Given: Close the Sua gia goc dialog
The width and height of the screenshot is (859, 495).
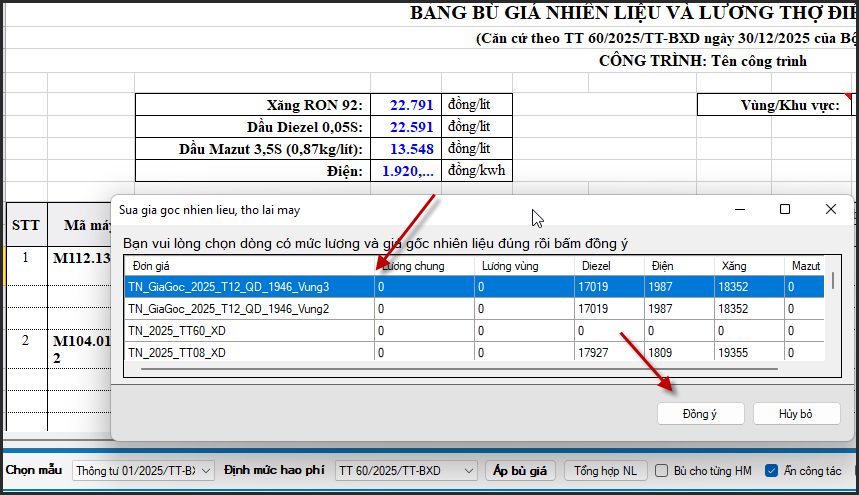Looking at the screenshot, I should coord(830,209).
